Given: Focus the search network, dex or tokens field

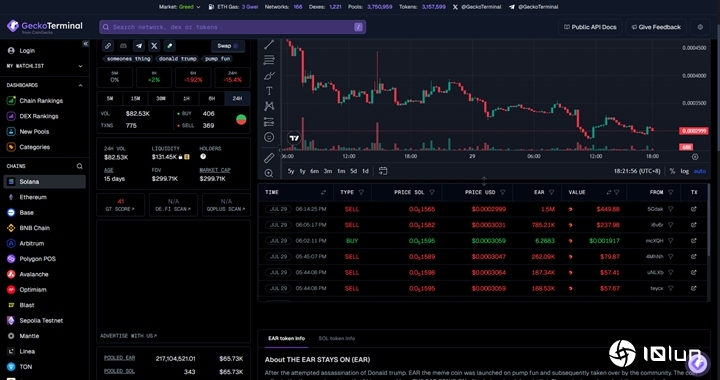Looking at the screenshot, I should (232, 27).
